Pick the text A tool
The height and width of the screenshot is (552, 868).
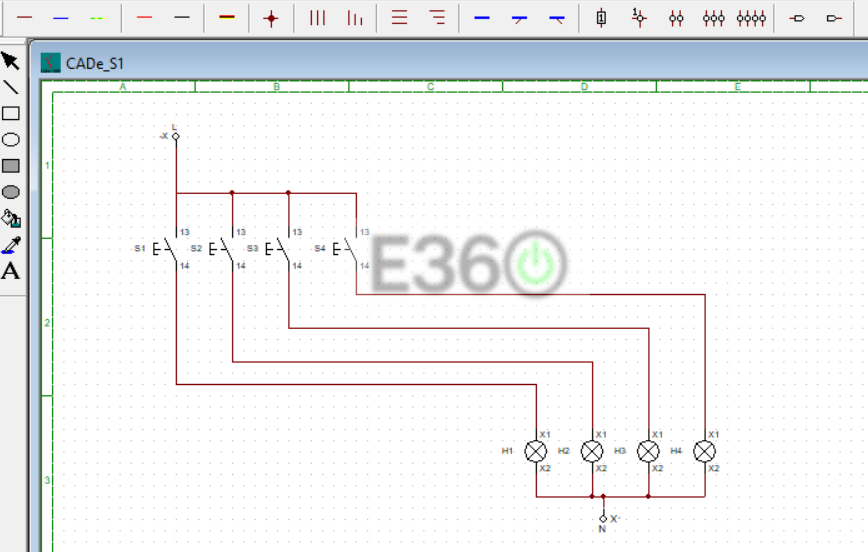11,271
